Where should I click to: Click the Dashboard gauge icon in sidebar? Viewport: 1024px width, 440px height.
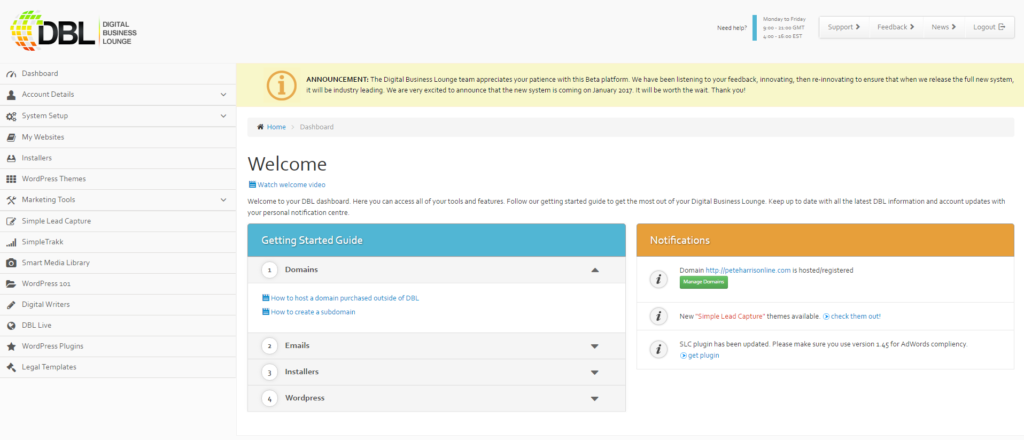[11, 74]
